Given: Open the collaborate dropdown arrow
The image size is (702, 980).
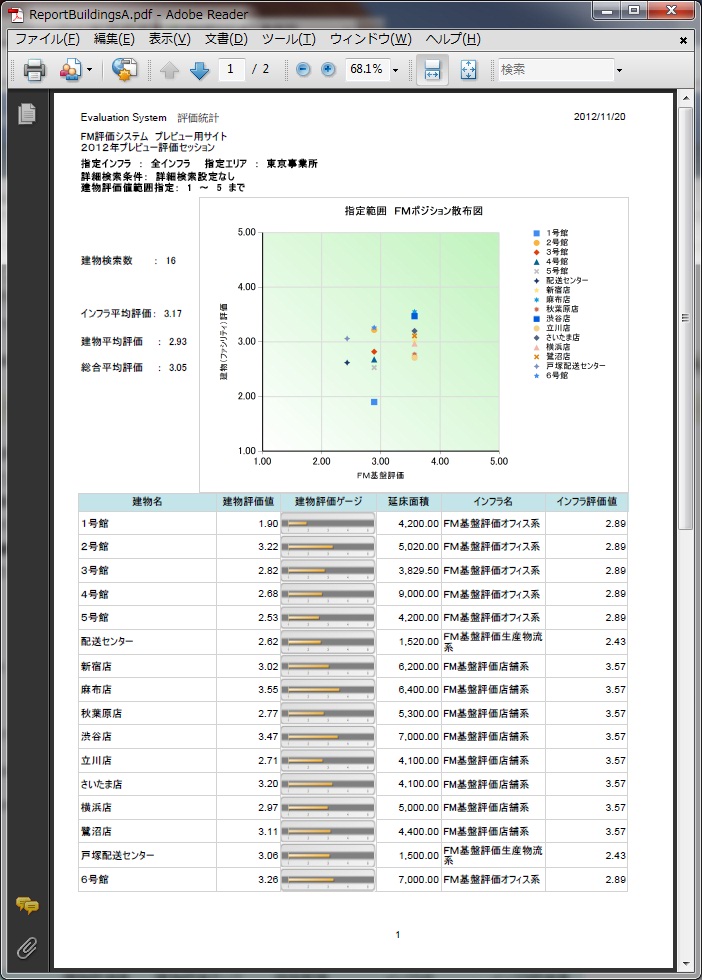Looking at the screenshot, I should pyautogui.click(x=89, y=70).
